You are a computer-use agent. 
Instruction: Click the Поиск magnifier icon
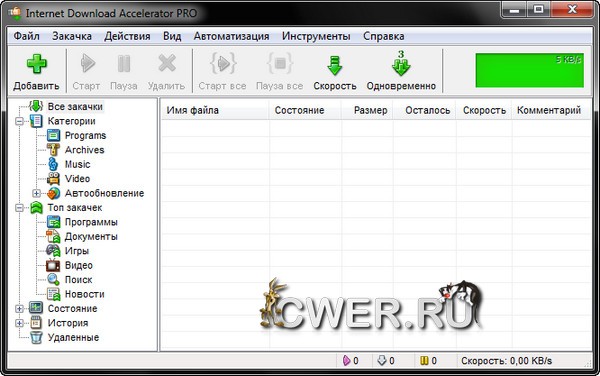coord(53,280)
